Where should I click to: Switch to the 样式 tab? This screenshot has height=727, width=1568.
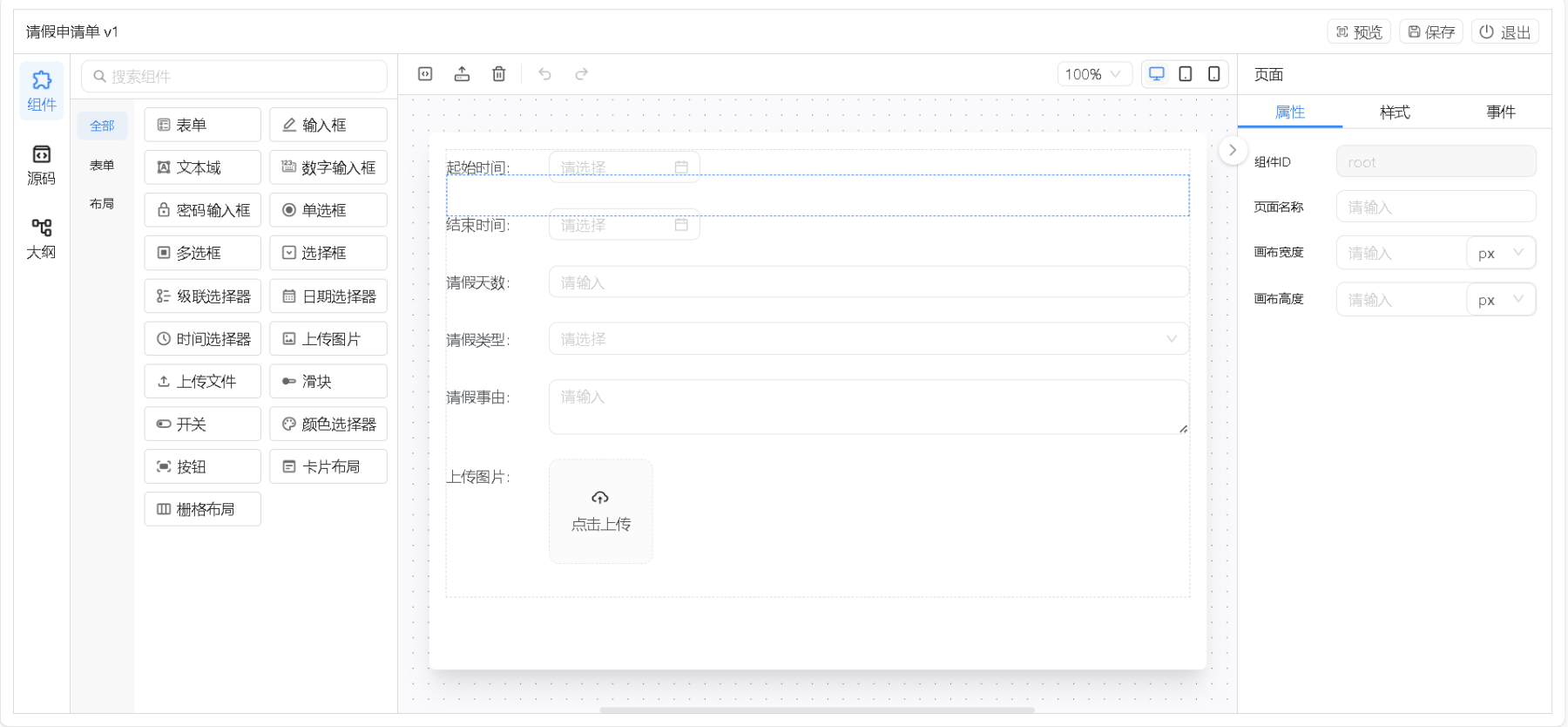[x=1394, y=112]
